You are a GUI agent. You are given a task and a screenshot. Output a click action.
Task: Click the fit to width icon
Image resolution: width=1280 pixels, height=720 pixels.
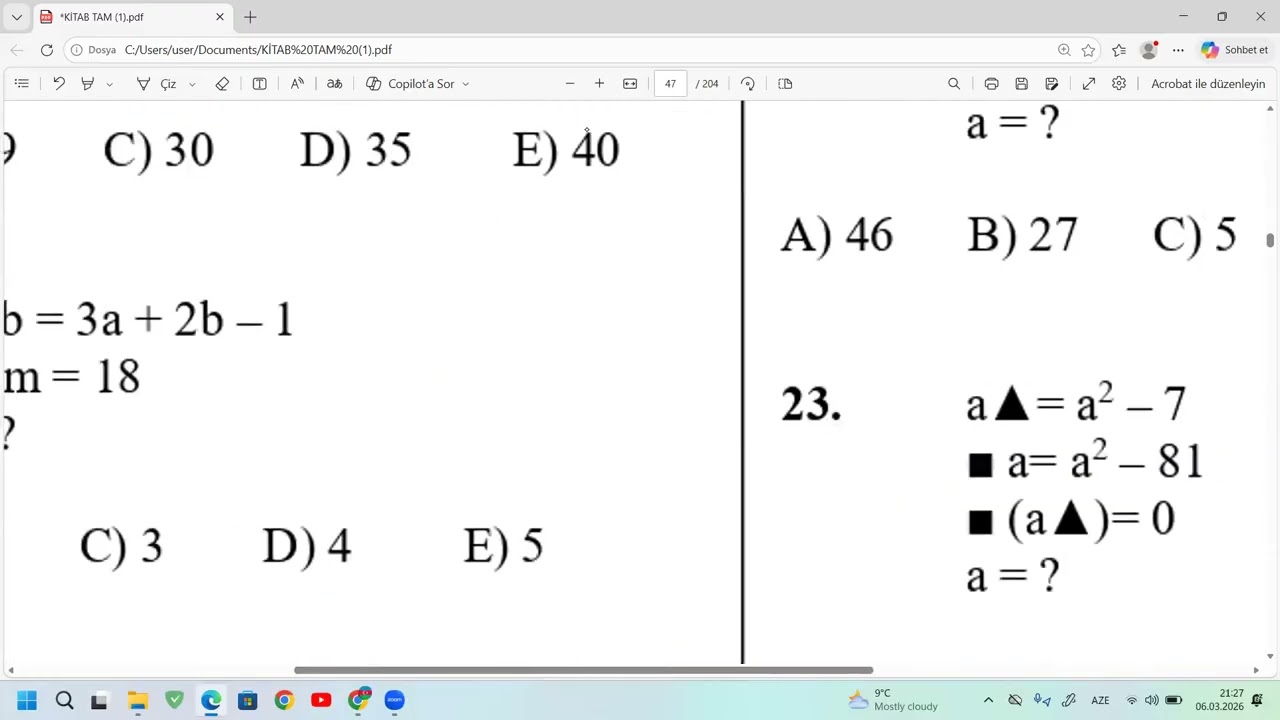click(630, 84)
